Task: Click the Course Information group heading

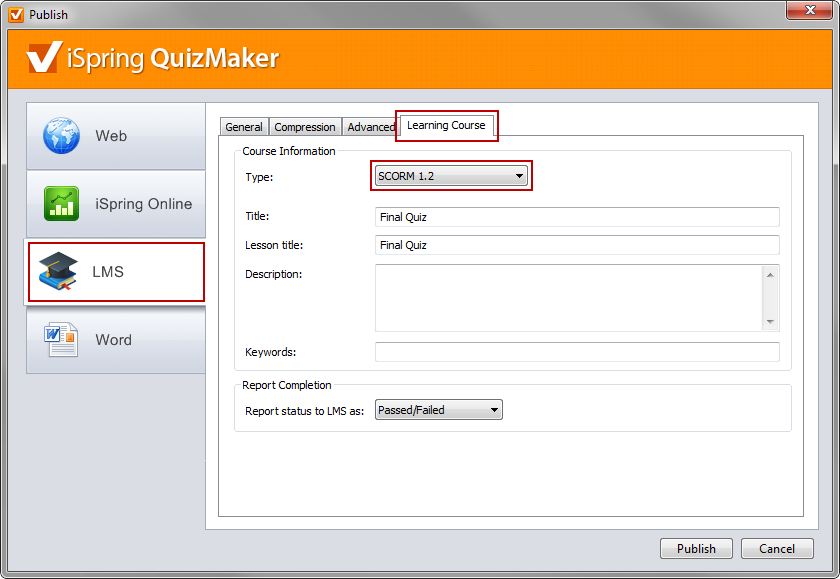Action: [289, 151]
